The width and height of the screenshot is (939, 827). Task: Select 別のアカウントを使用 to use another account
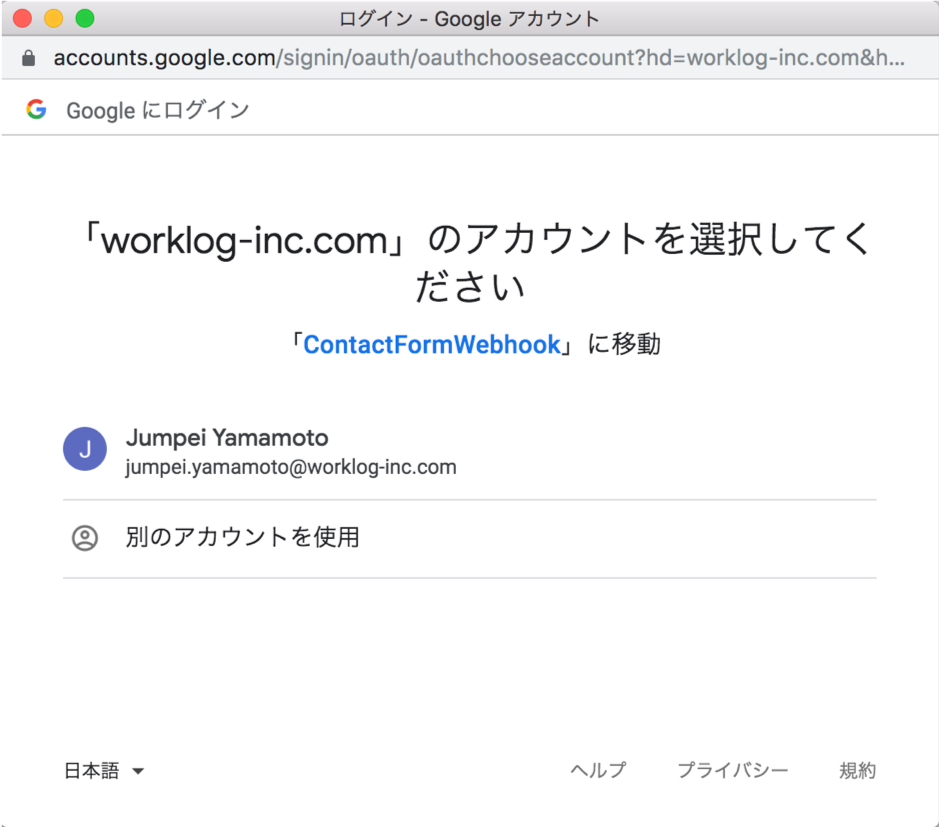tap(243, 538)
